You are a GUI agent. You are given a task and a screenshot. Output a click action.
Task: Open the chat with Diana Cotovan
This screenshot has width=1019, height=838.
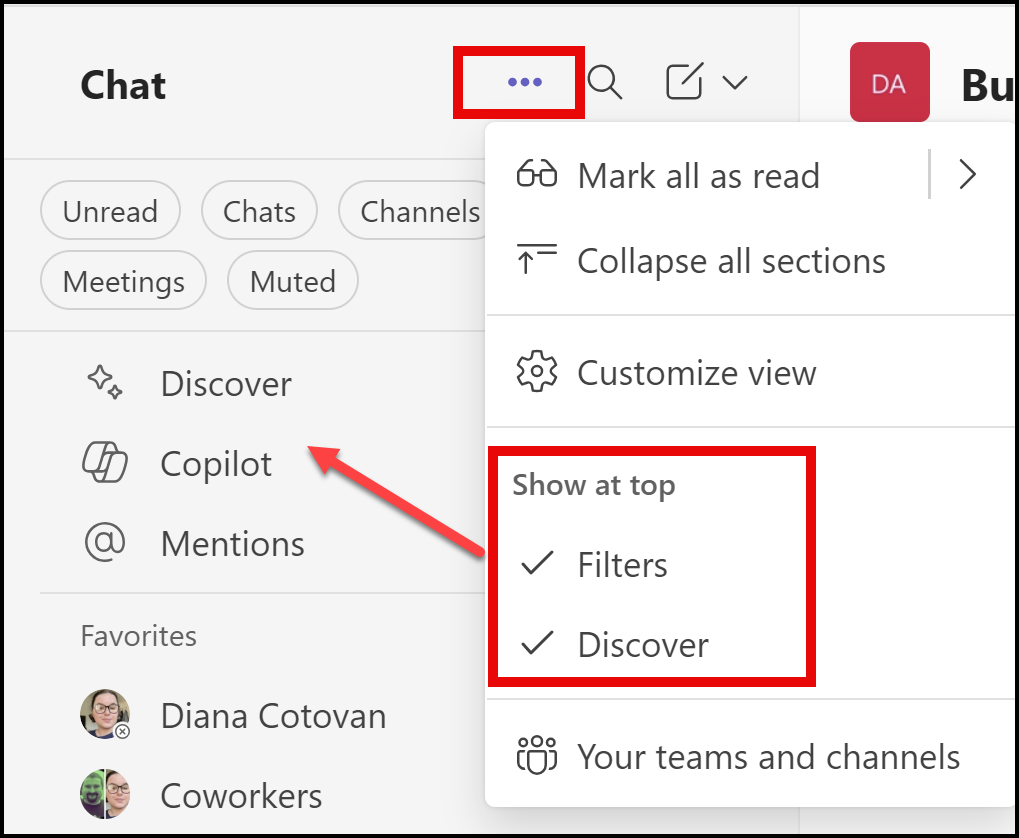click(272, 716)
